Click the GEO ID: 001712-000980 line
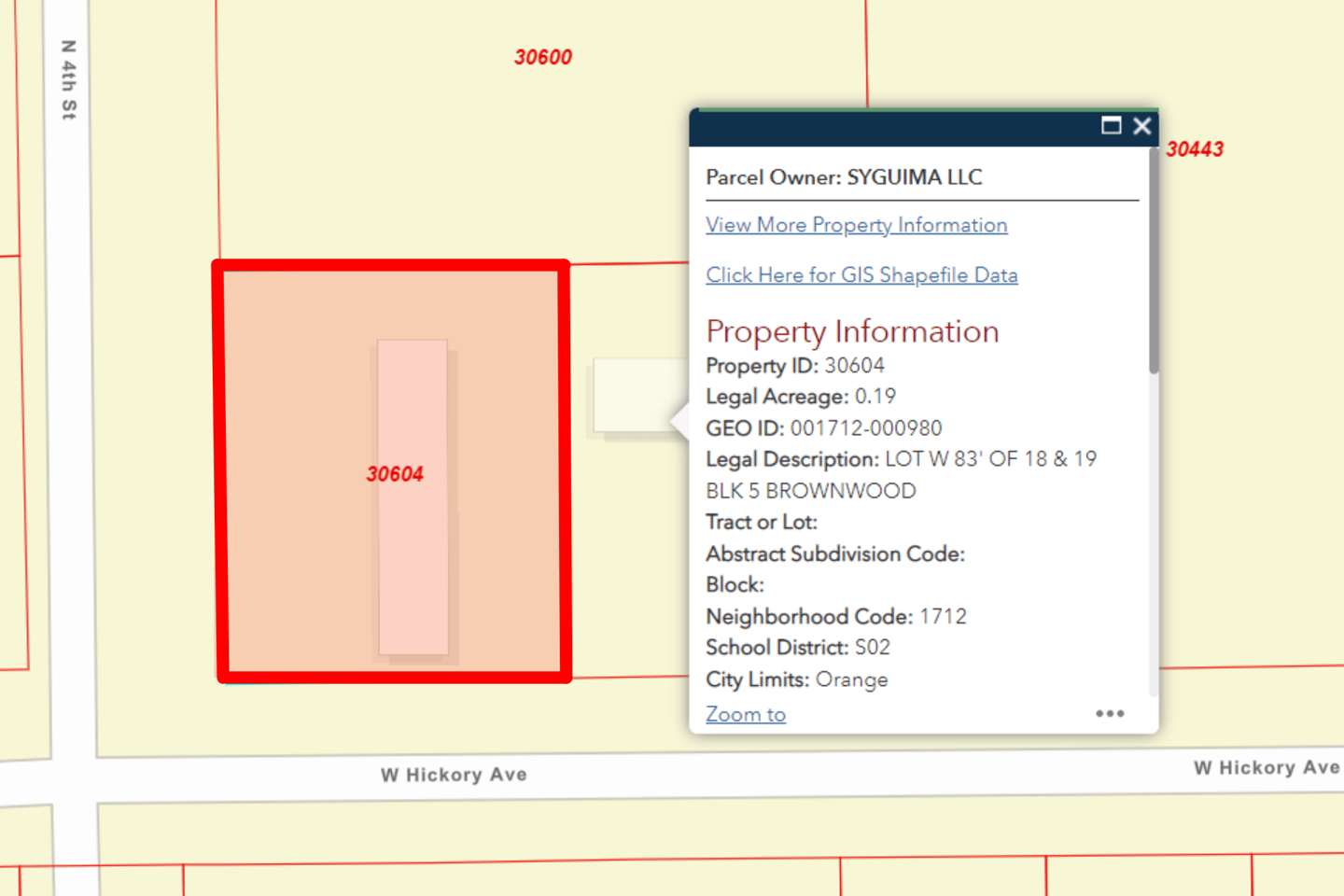 pyautogui.click(x=824, y=428)
